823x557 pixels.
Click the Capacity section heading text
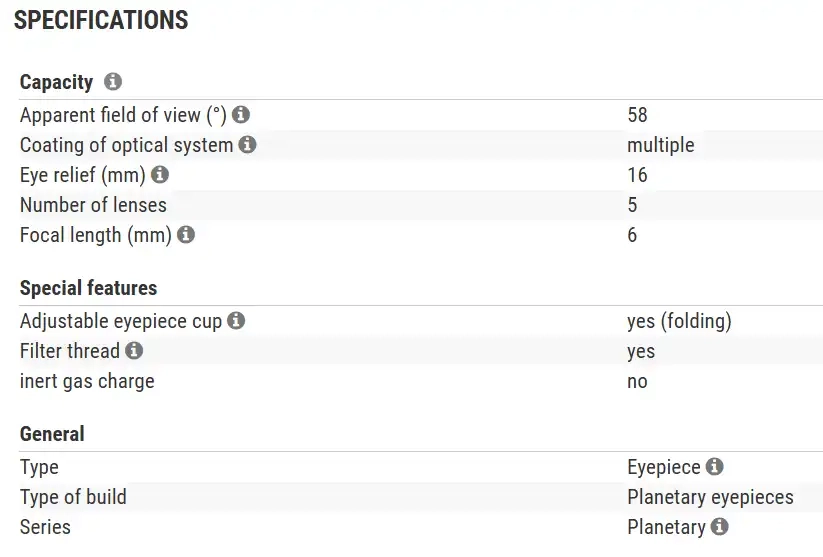[x=56, y=82]
